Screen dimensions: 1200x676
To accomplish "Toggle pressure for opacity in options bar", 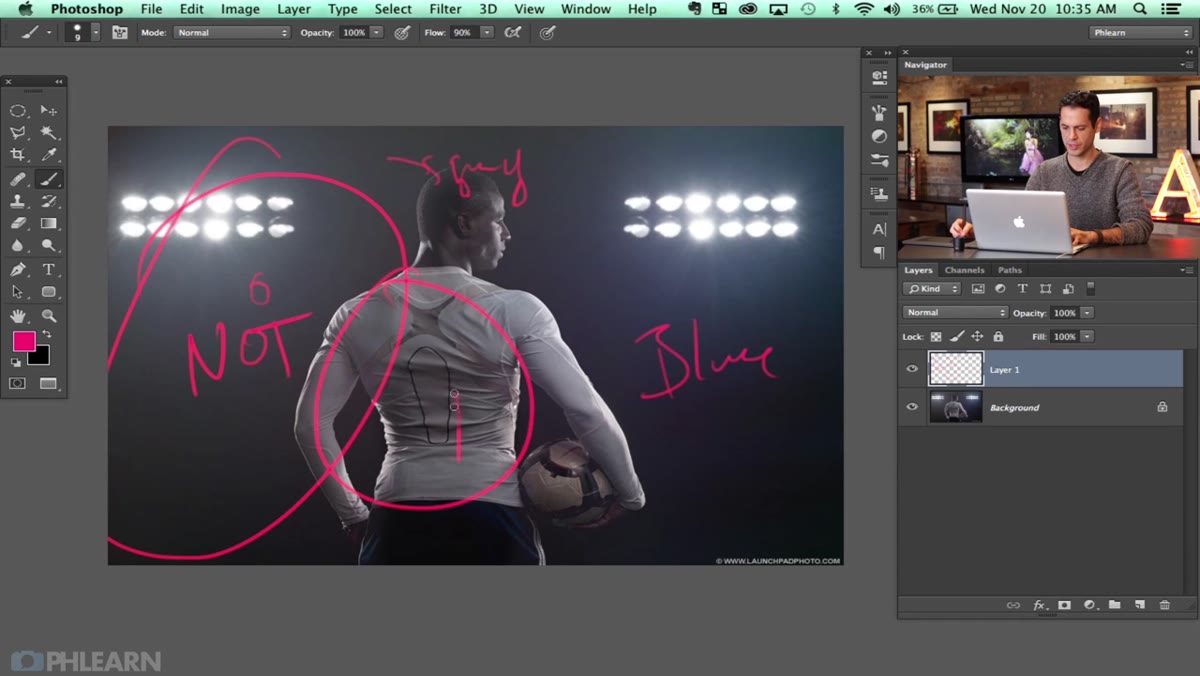I will coord(402,32).
